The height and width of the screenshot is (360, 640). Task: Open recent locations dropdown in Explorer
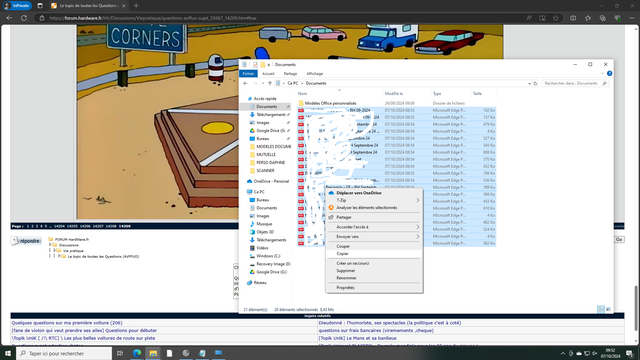[x=263, y=83]
